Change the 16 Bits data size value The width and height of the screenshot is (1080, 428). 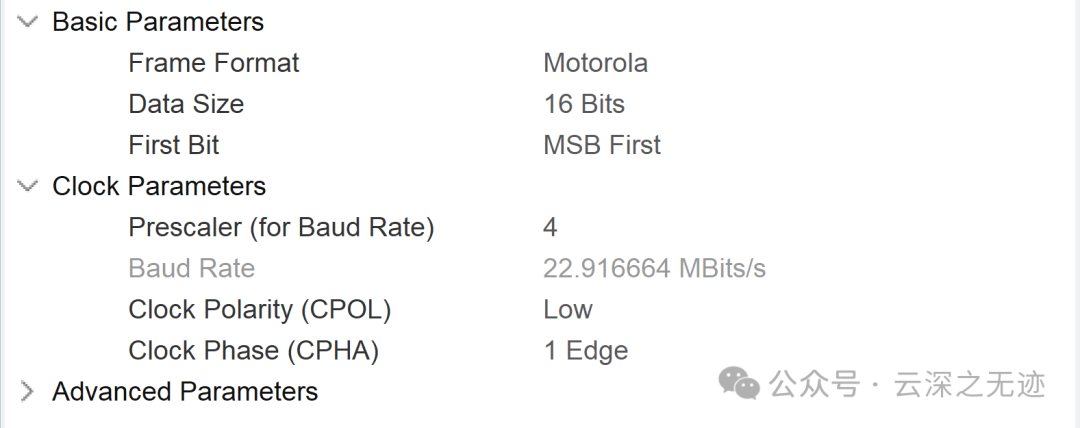tap(584, 104)
